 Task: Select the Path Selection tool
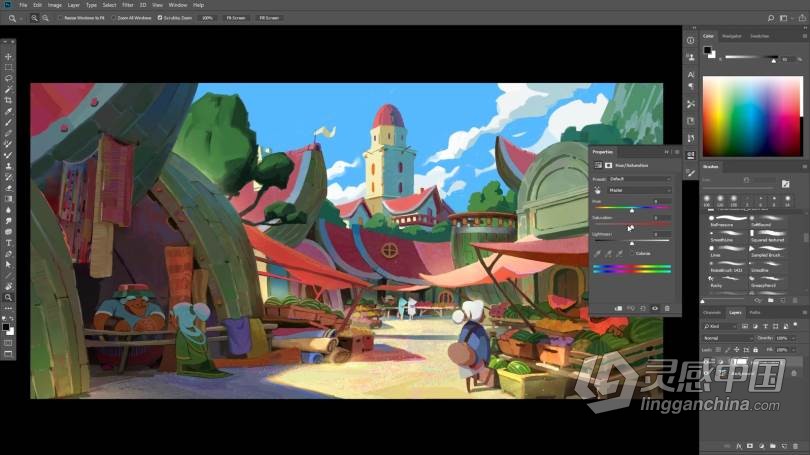click(8, 264)
